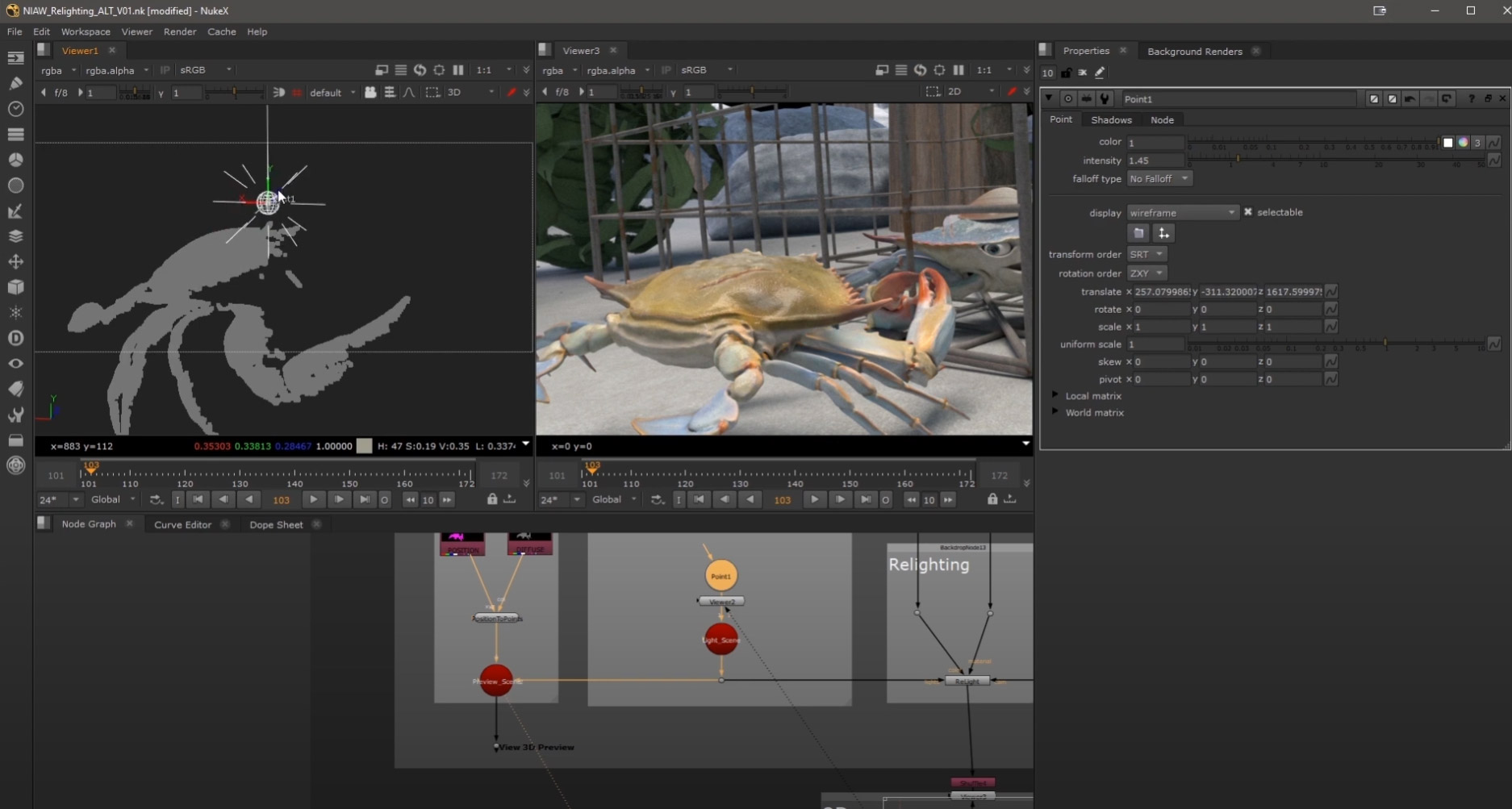Switch to the Curve Editor tab
This screenshot has height=809, width=1512.
[x=182, y=524]
